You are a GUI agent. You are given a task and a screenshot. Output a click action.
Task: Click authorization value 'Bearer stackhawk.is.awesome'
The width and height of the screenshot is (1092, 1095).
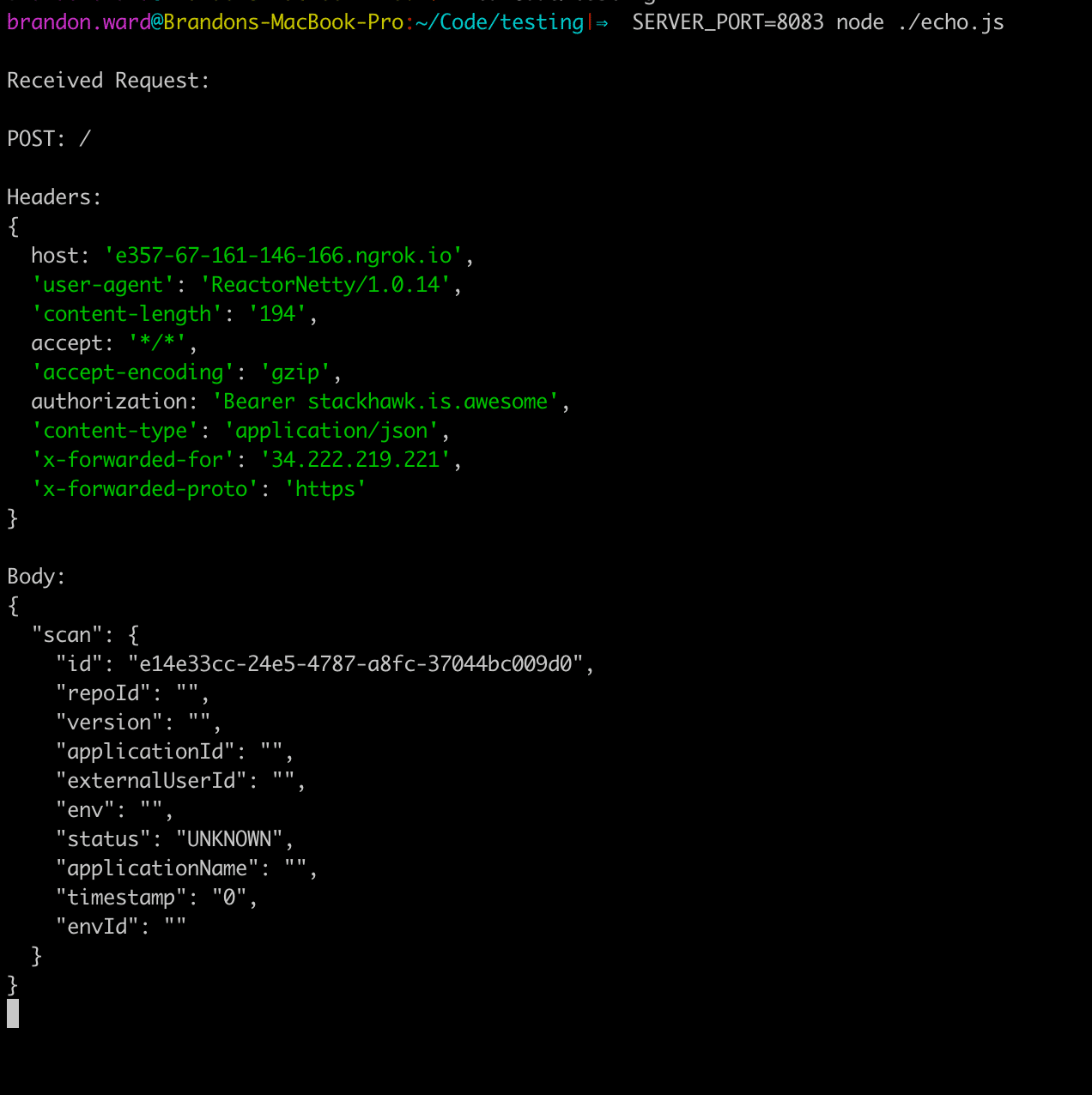(x=385, y=402)
